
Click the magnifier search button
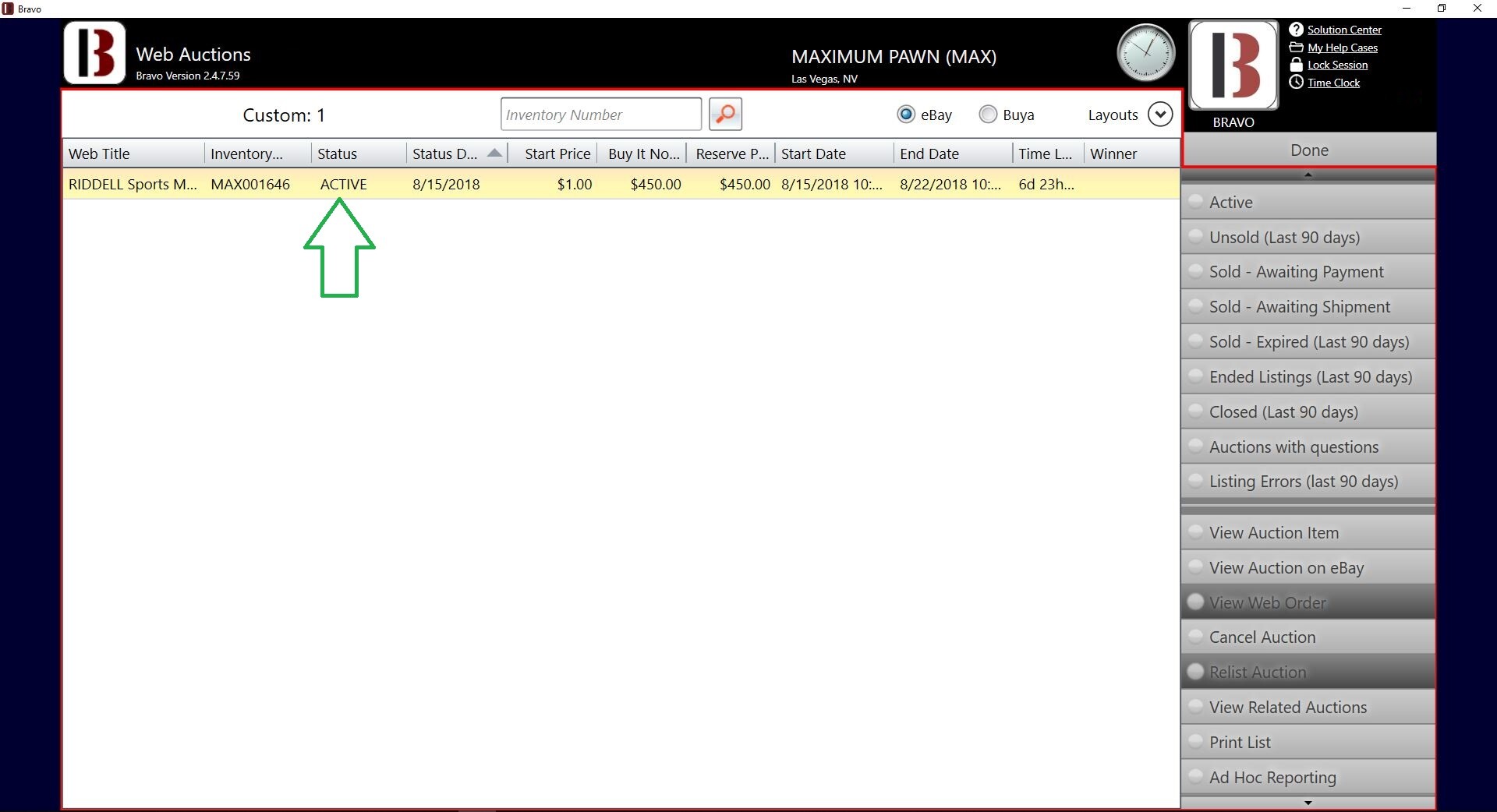point(725,115)
